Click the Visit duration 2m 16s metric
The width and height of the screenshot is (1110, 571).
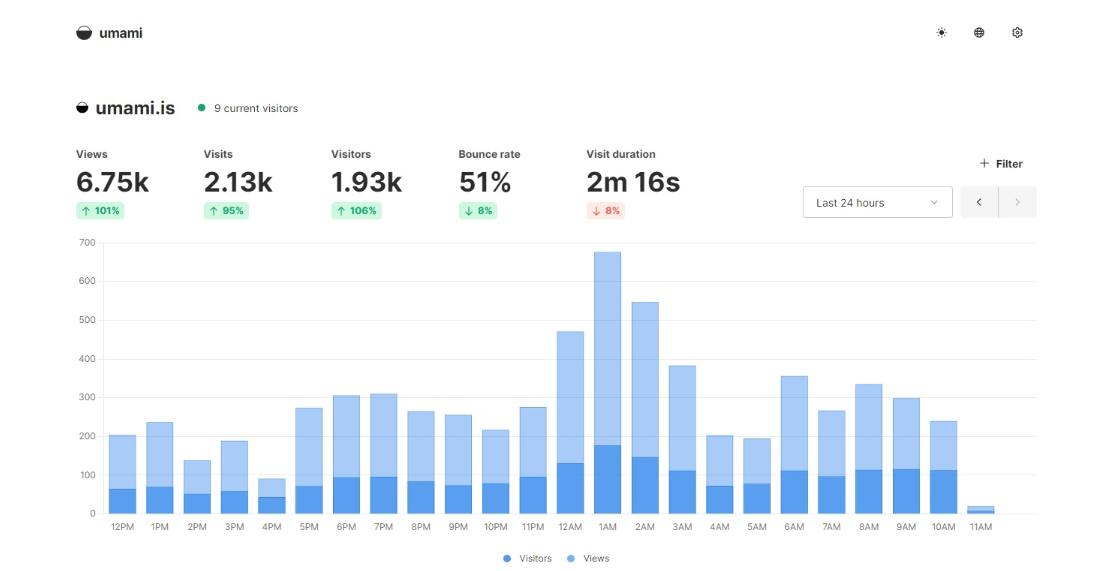(x=632, y=182)
